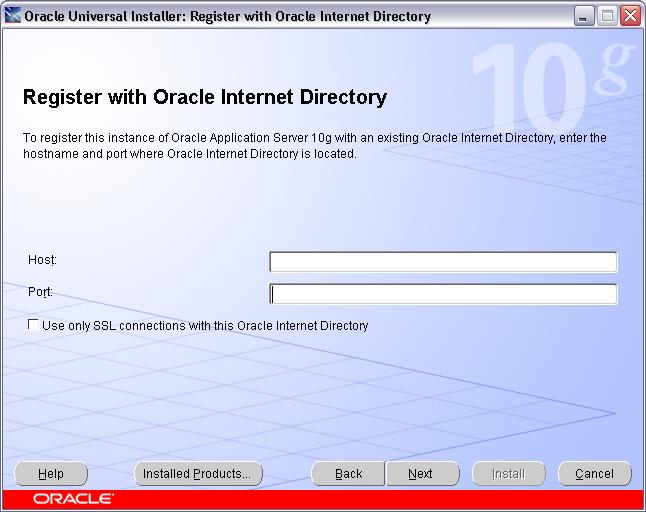The width and height of the screenshot is (646, 512).
Task: Click inside the Port input box
Action: click(x=443, y=294)
